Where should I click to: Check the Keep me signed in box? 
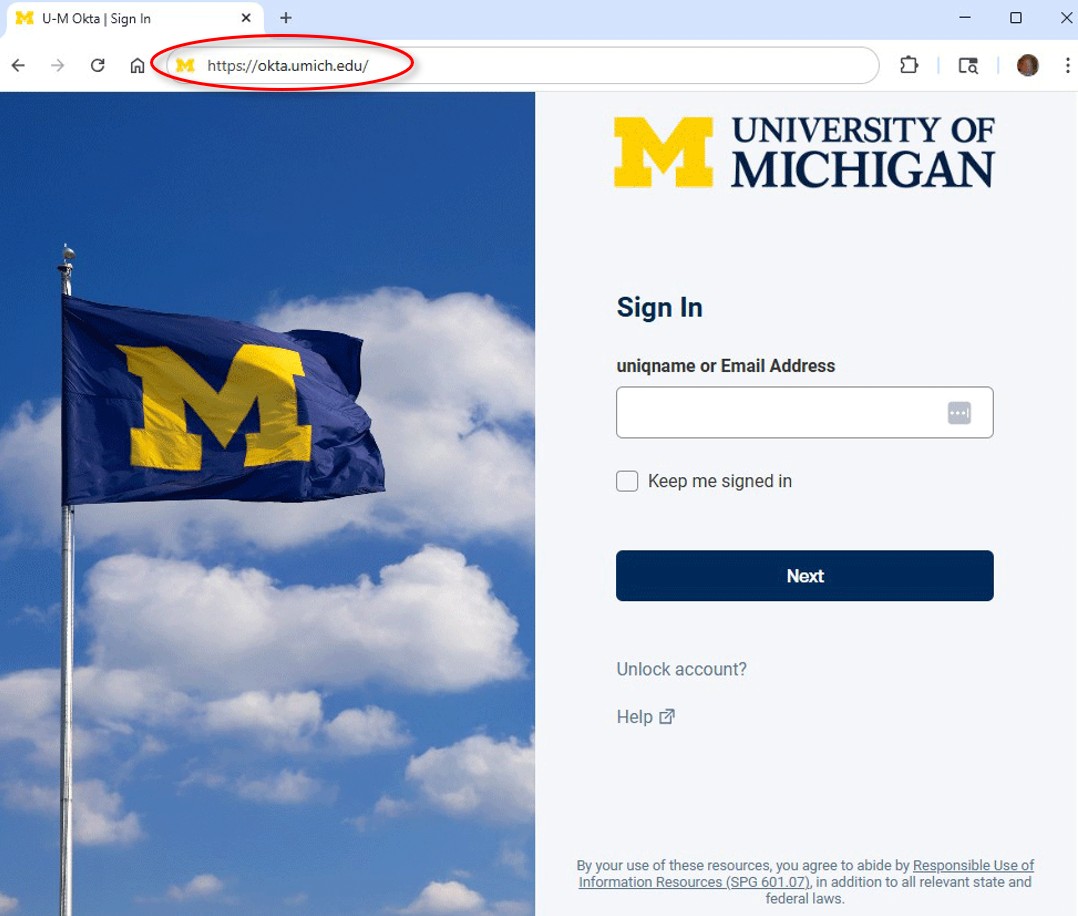[x=627, y=481]
